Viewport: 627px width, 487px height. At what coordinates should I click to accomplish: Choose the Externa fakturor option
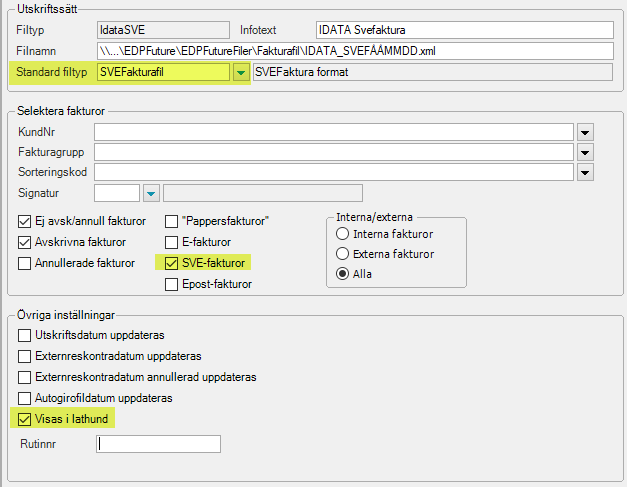[342, 253]
